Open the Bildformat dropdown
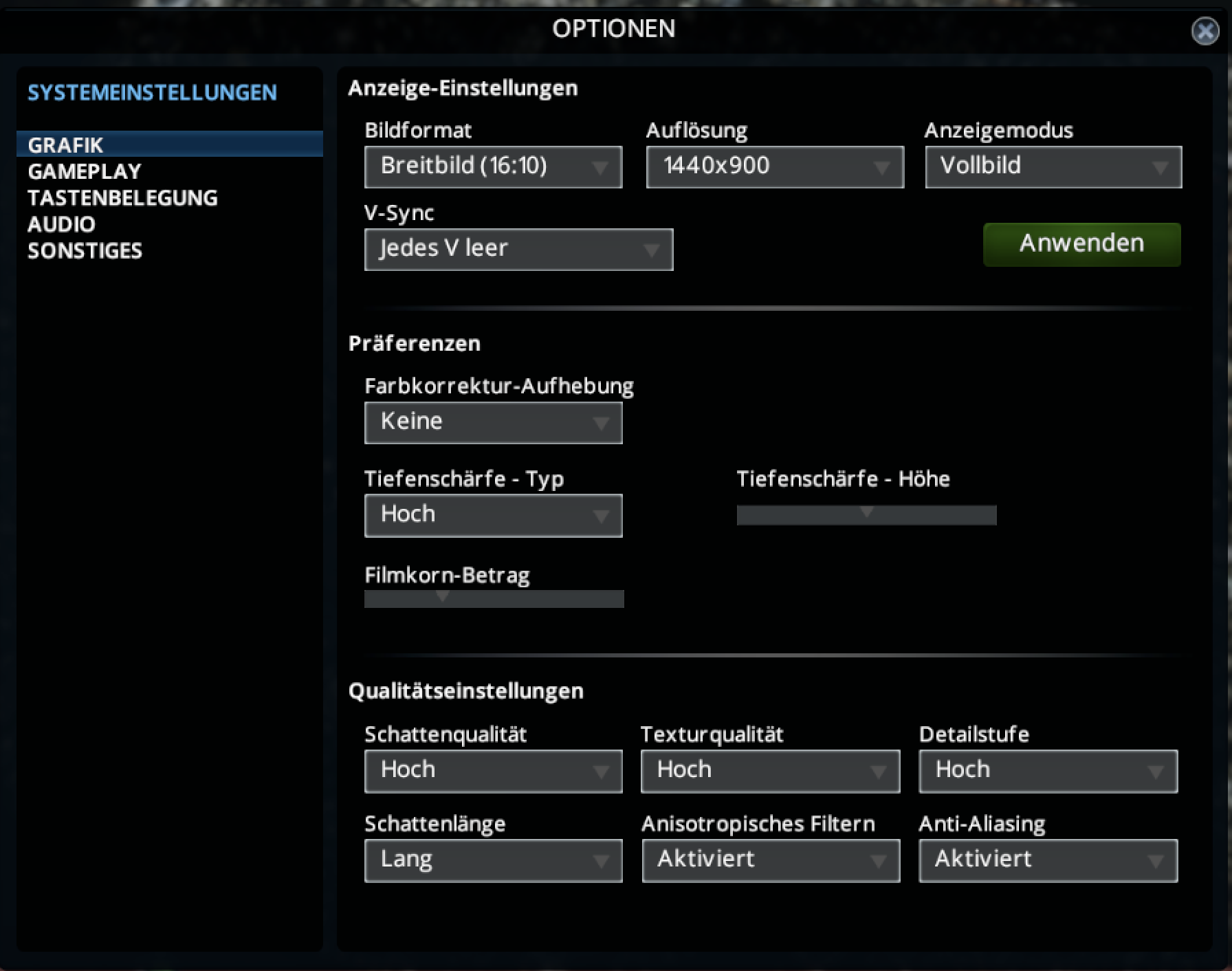The height and width of the screenshot is (971, 1232). (493, 166)
